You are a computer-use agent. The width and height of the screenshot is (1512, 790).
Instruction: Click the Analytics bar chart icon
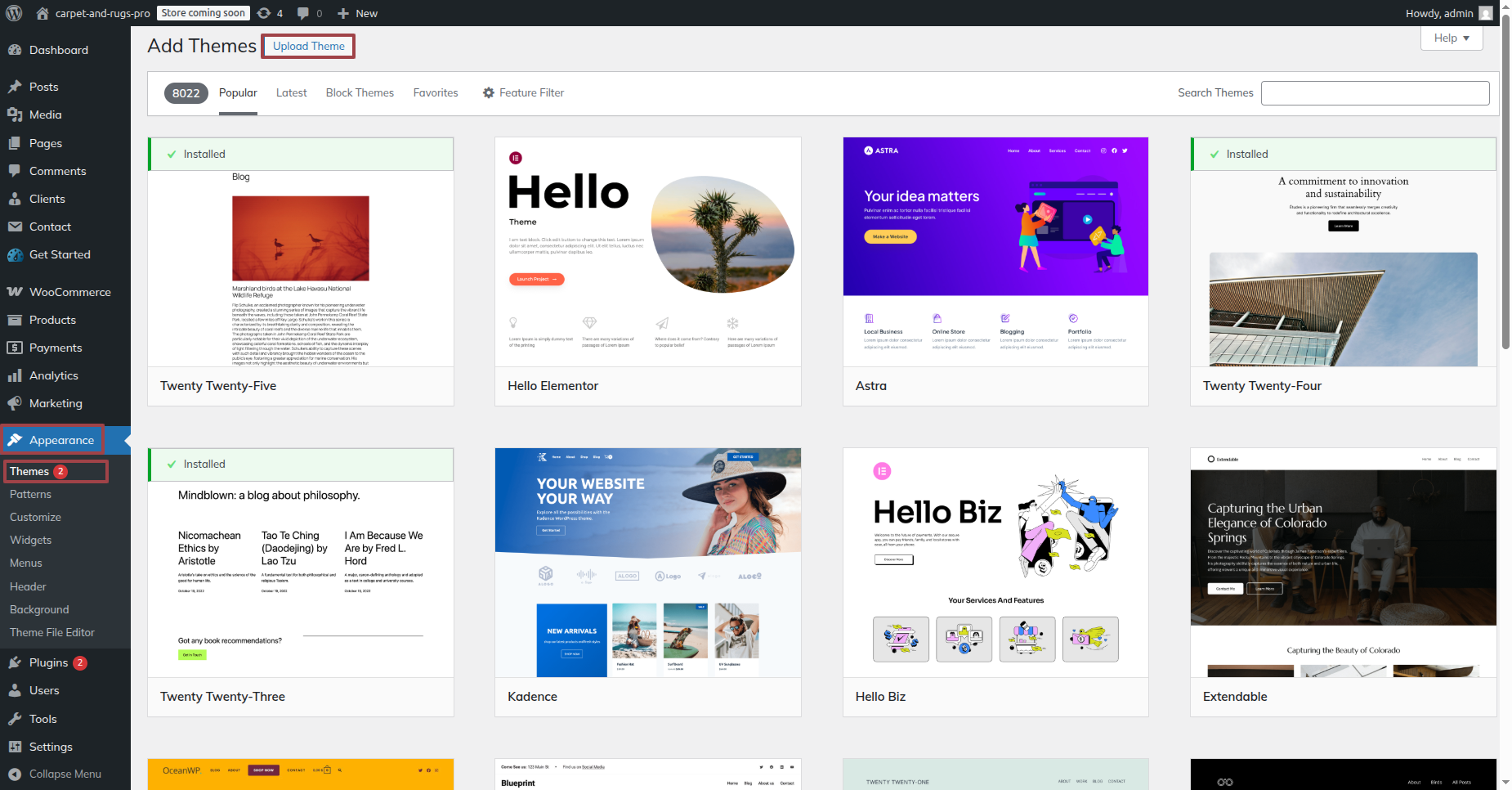coord(15,375)
